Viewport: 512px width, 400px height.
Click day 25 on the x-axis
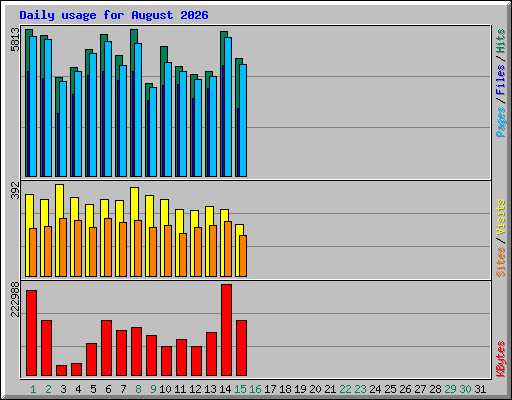point(390,389)
